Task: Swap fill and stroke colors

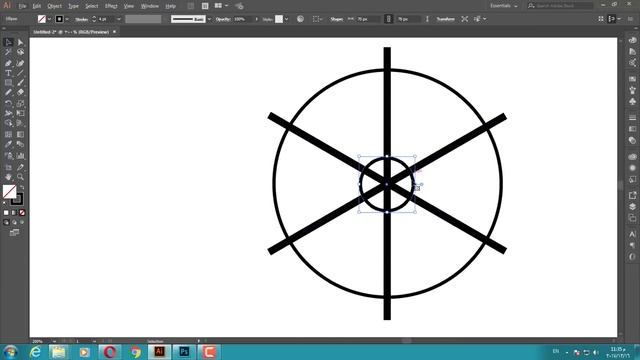Action: click(x=22, y=187)
